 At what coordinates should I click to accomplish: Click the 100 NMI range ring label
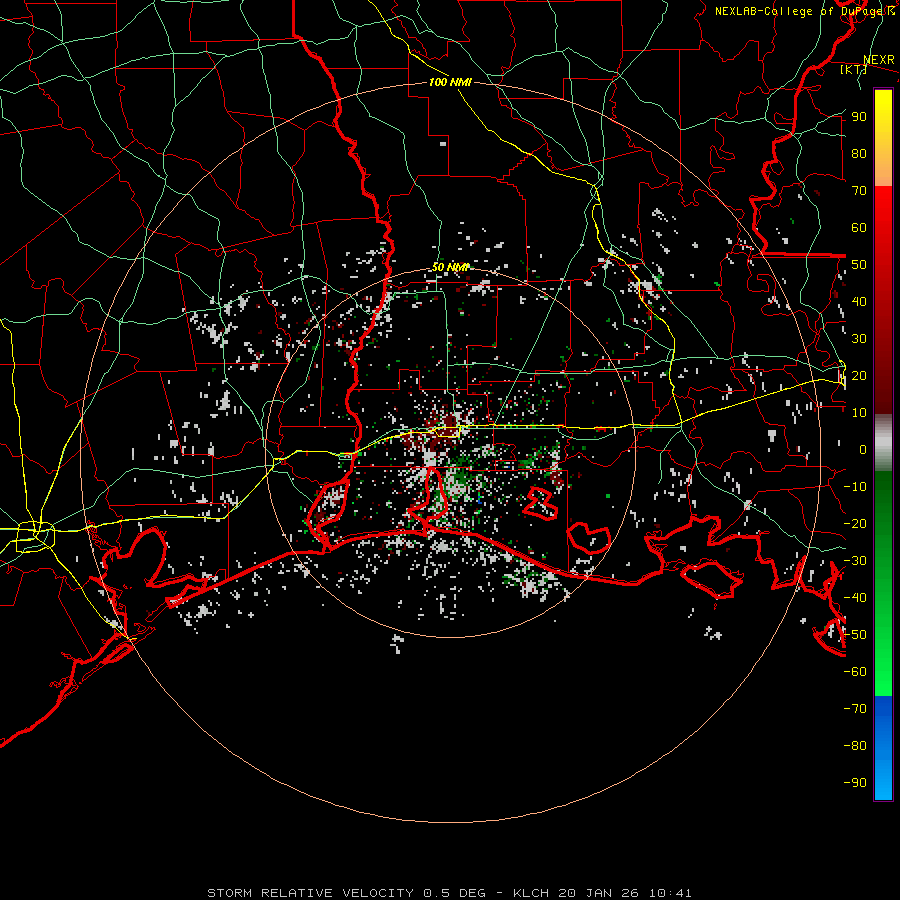[x=450, y=82]
